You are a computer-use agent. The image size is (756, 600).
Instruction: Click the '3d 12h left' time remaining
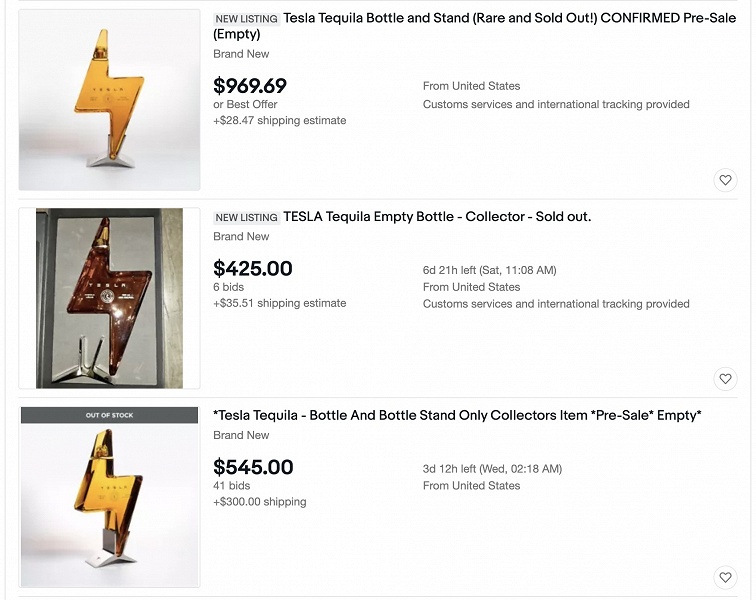tap(492, 469)
